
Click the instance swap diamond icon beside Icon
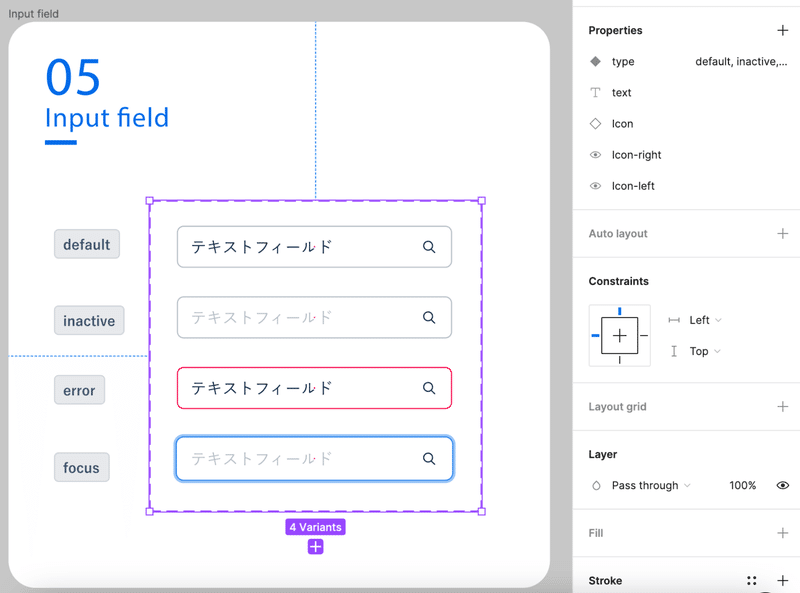point(595,123)
